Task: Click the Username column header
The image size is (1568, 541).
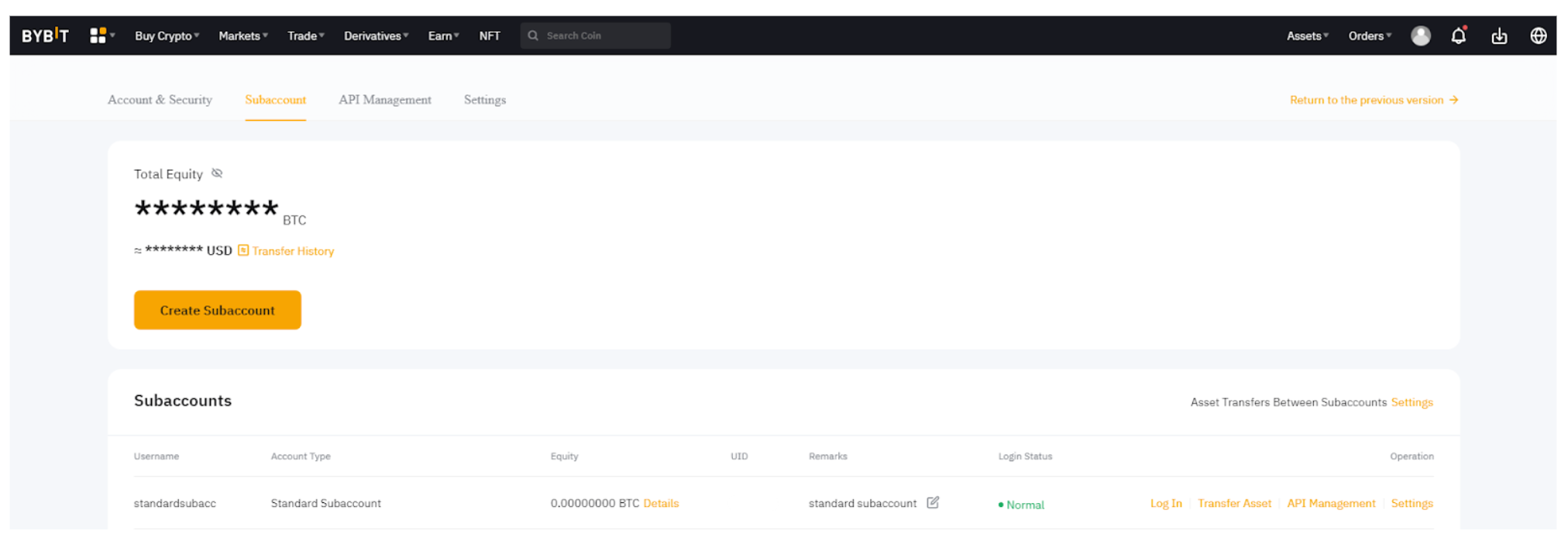Action: 156,456
